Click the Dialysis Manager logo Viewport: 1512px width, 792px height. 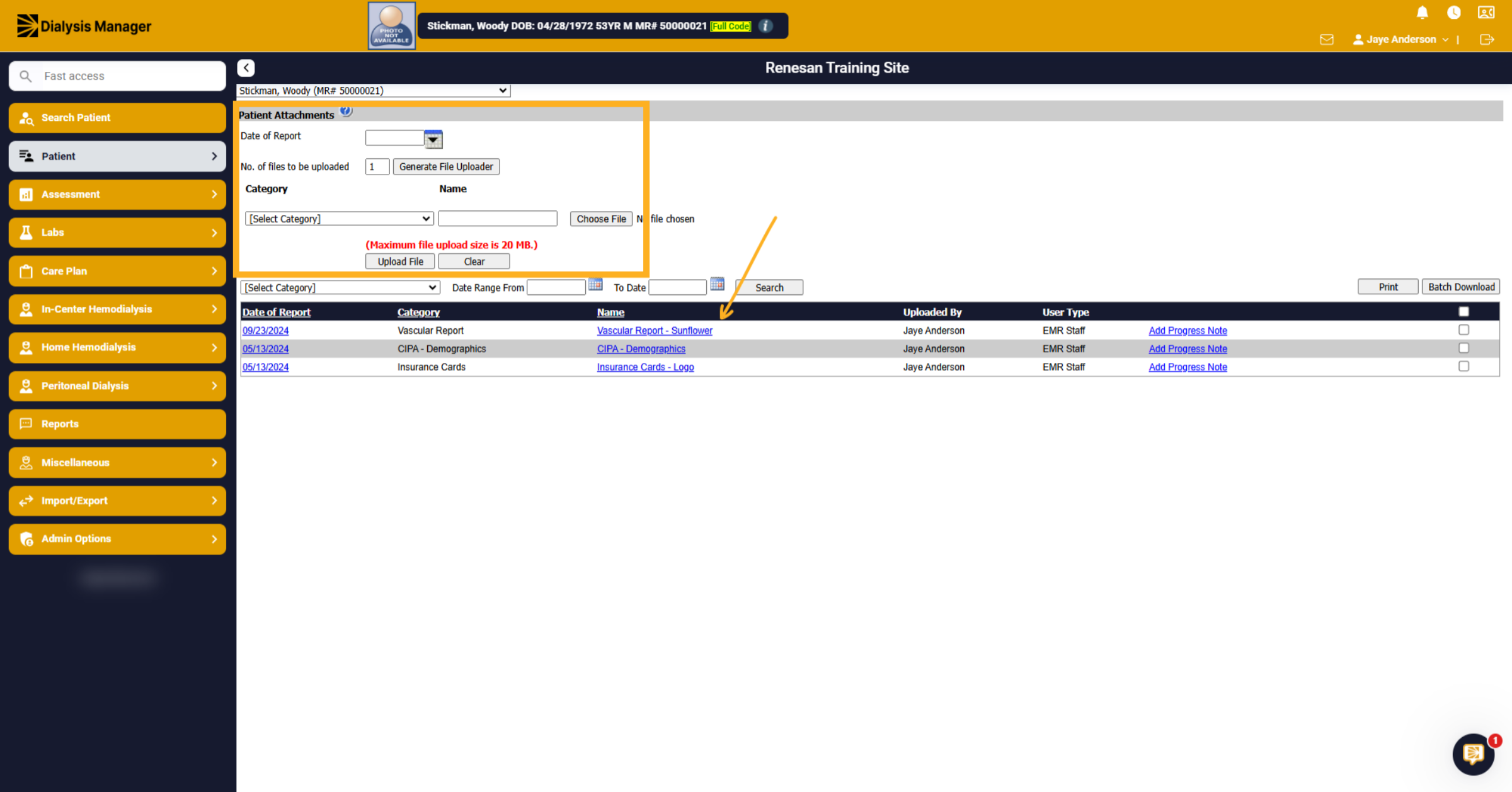coord(84,26)
